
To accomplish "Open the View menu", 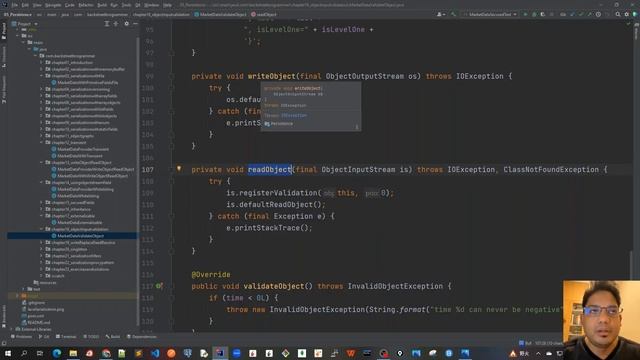I will tap(37, 5).
